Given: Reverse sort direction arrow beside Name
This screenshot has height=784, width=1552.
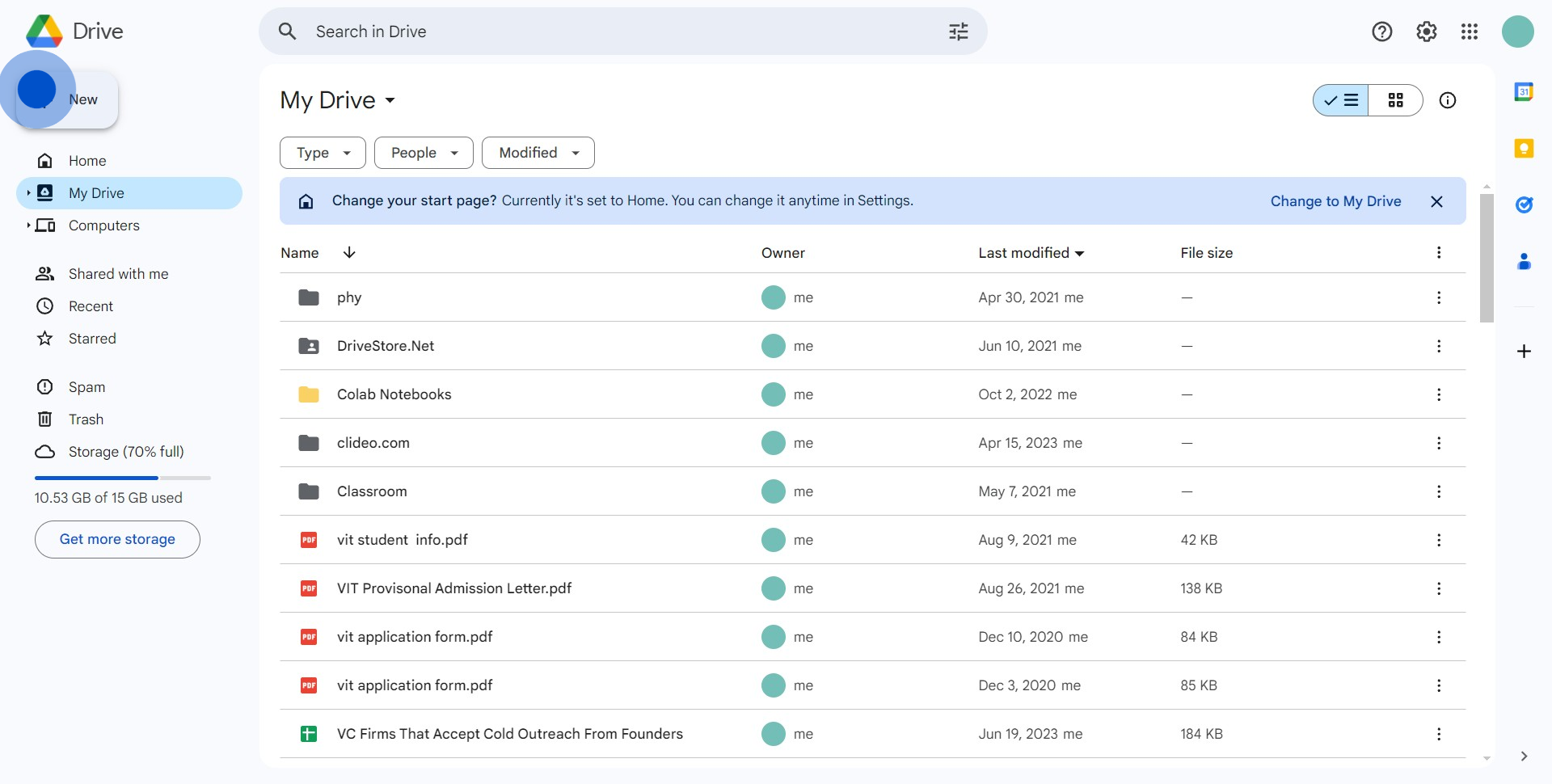Looking at the screenshot, I should click(x=349, y=252).
